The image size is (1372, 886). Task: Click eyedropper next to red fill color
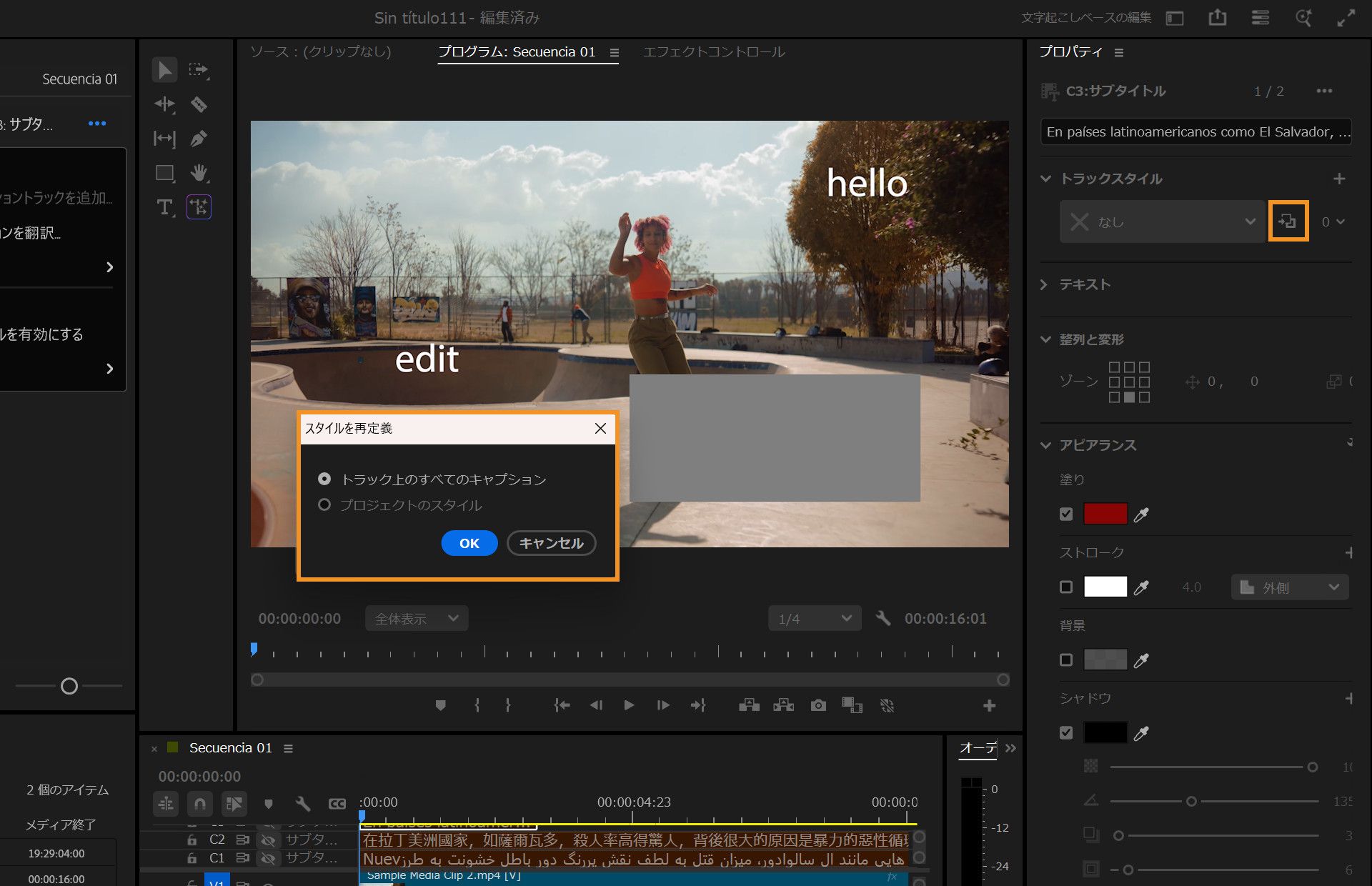1141,514
